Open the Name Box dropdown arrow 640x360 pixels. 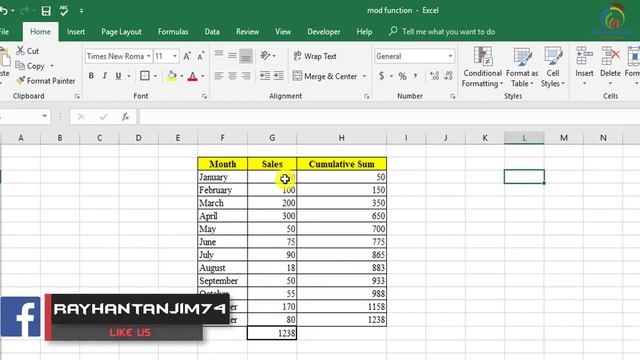coord(44,117)
